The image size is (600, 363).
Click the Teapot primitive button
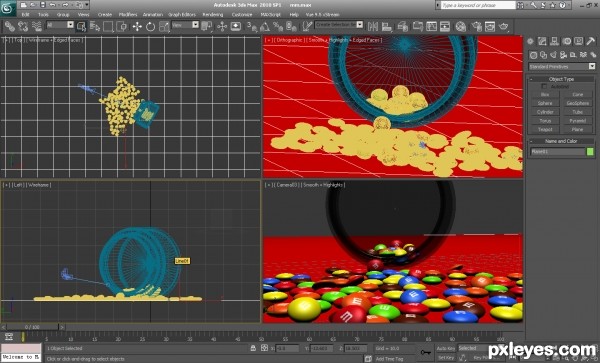545,130
